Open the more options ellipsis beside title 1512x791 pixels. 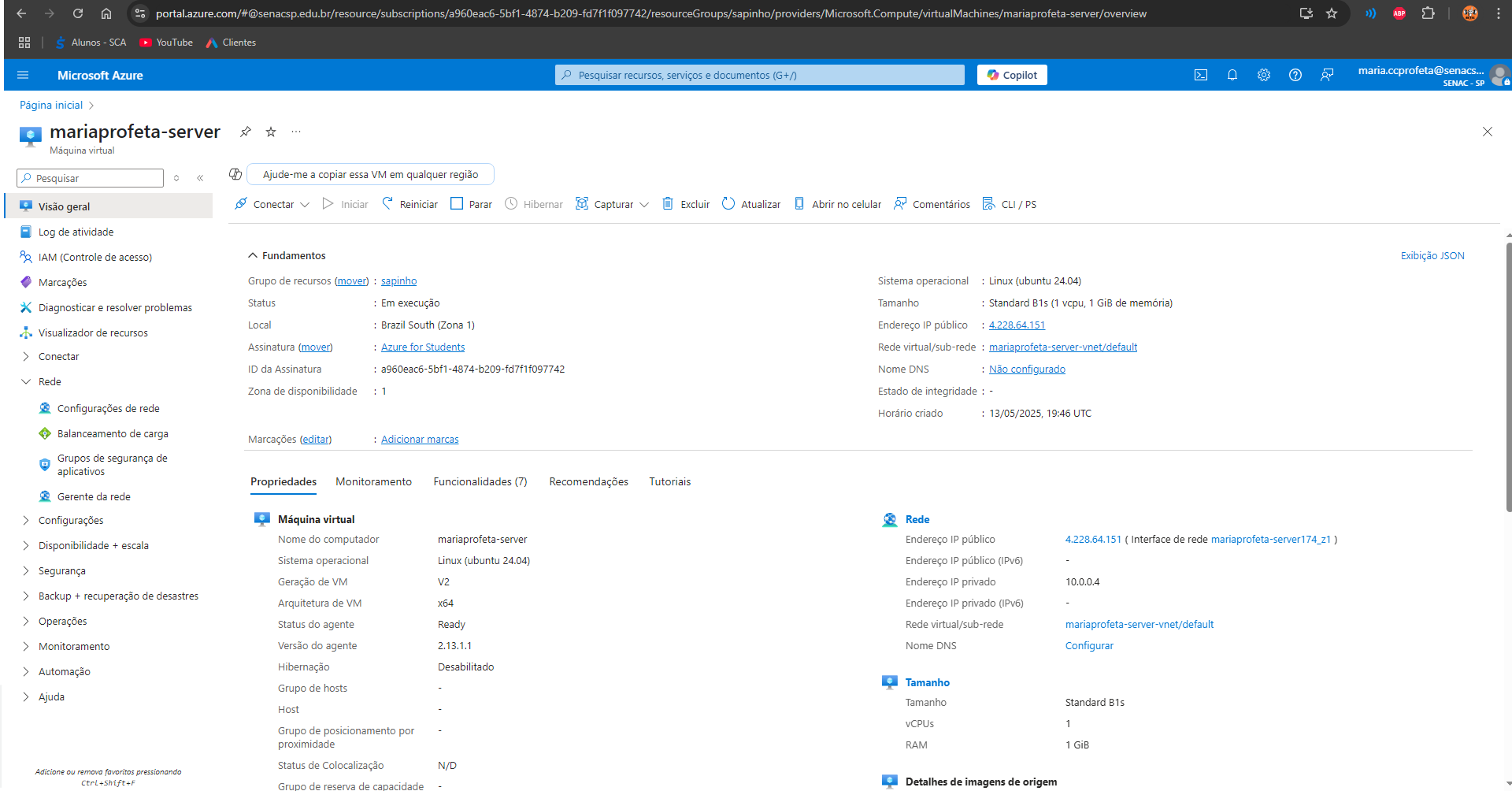pos(296,132)
